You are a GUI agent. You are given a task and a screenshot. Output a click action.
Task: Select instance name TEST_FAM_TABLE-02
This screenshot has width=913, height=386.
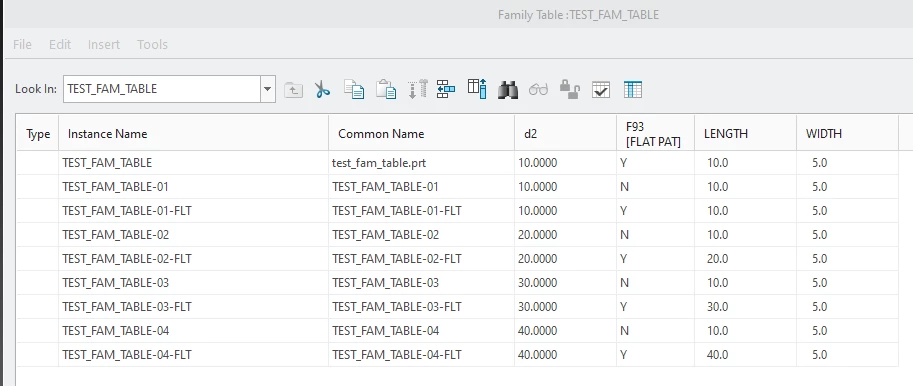[x=193, y=235]
